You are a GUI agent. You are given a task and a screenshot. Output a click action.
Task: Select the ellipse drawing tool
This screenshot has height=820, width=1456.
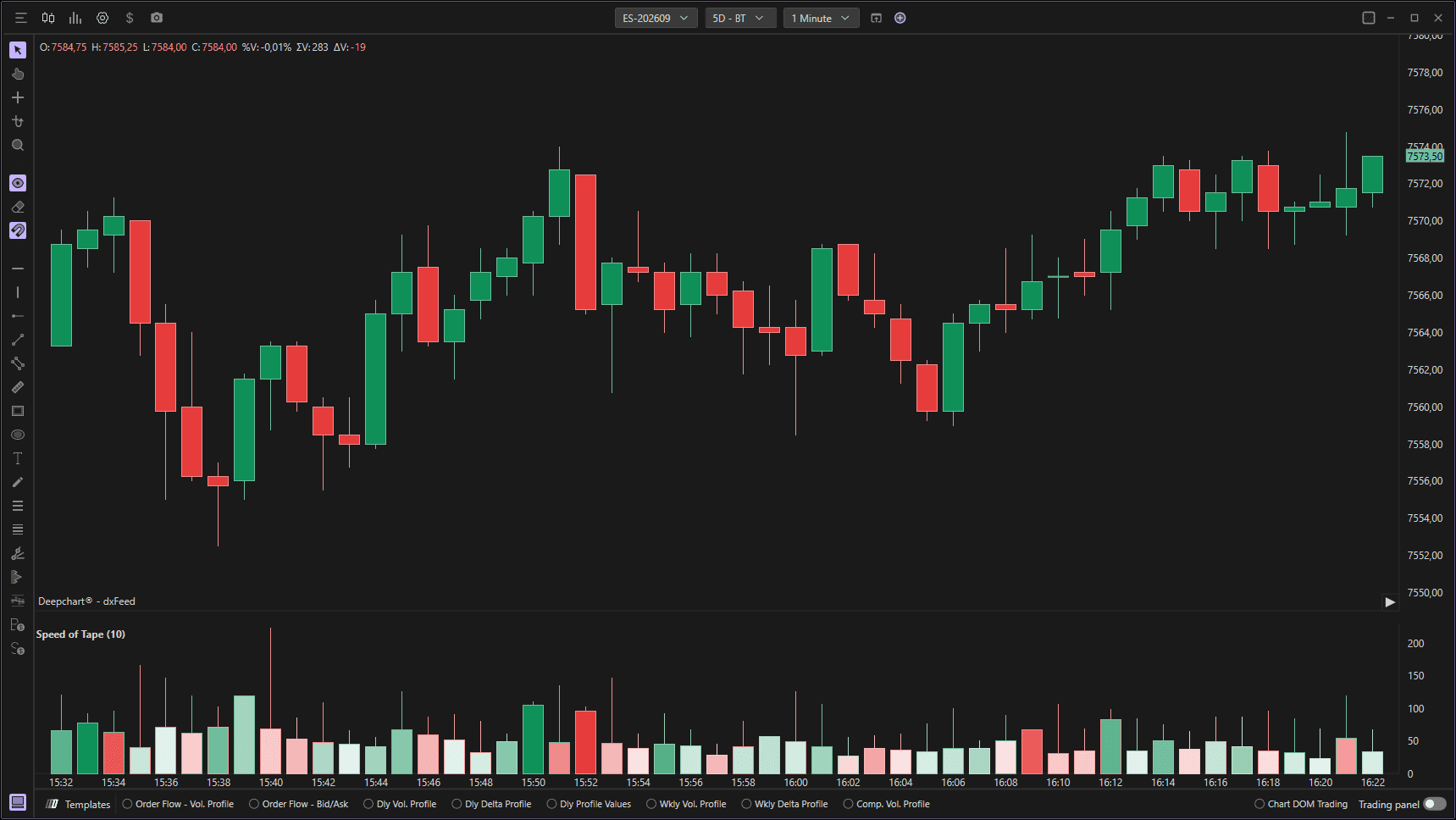point(18,435)
